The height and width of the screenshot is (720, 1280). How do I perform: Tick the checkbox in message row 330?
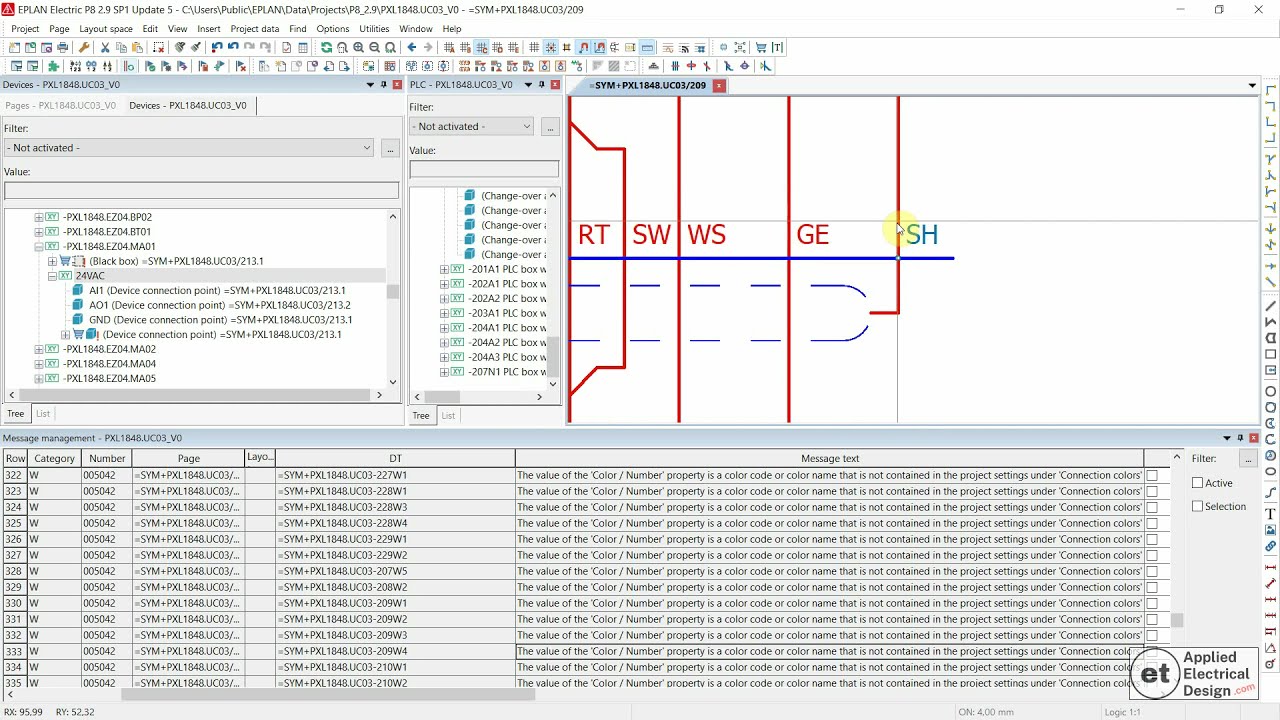tap(1152, 604)
